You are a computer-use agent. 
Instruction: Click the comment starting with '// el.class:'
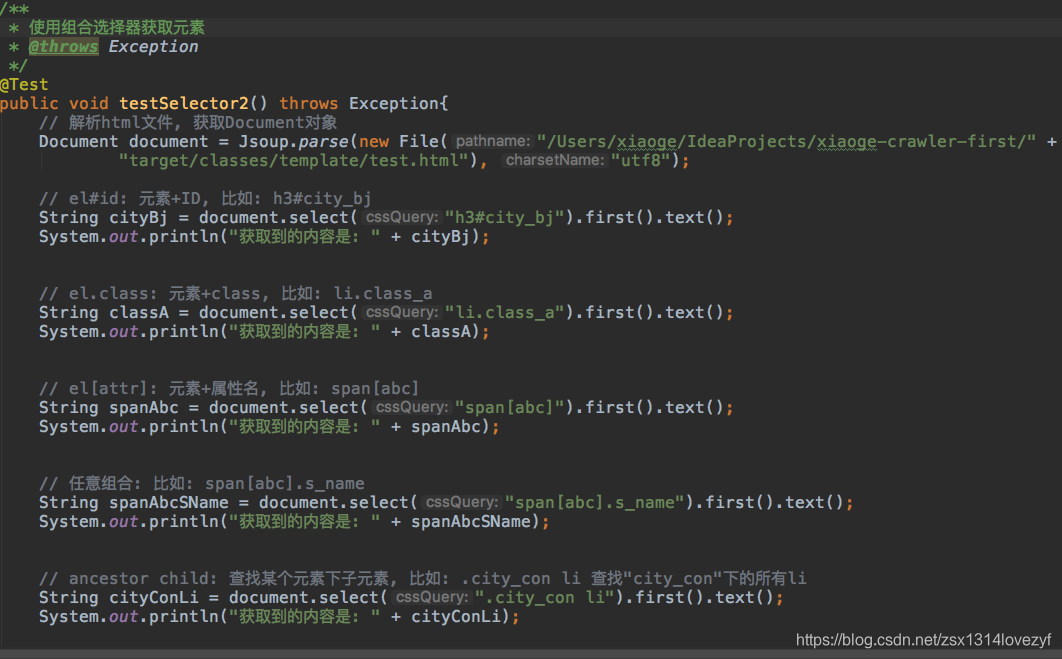click(x=235, y=293)
